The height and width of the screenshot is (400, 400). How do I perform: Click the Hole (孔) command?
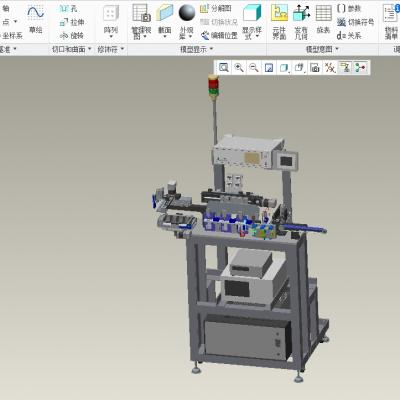[x=68, y=9]
